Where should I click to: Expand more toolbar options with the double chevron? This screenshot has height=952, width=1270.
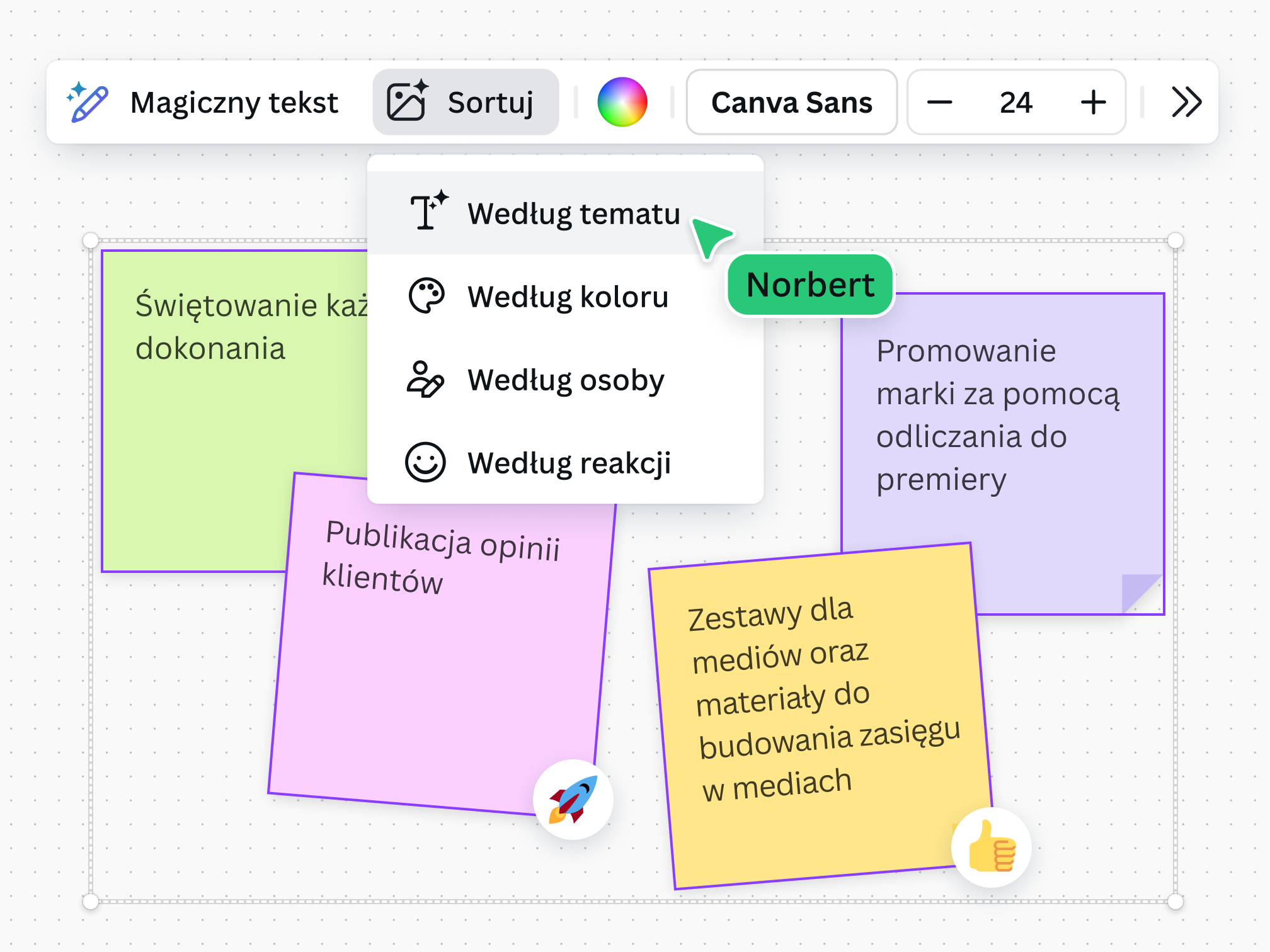coord(1185,102)
